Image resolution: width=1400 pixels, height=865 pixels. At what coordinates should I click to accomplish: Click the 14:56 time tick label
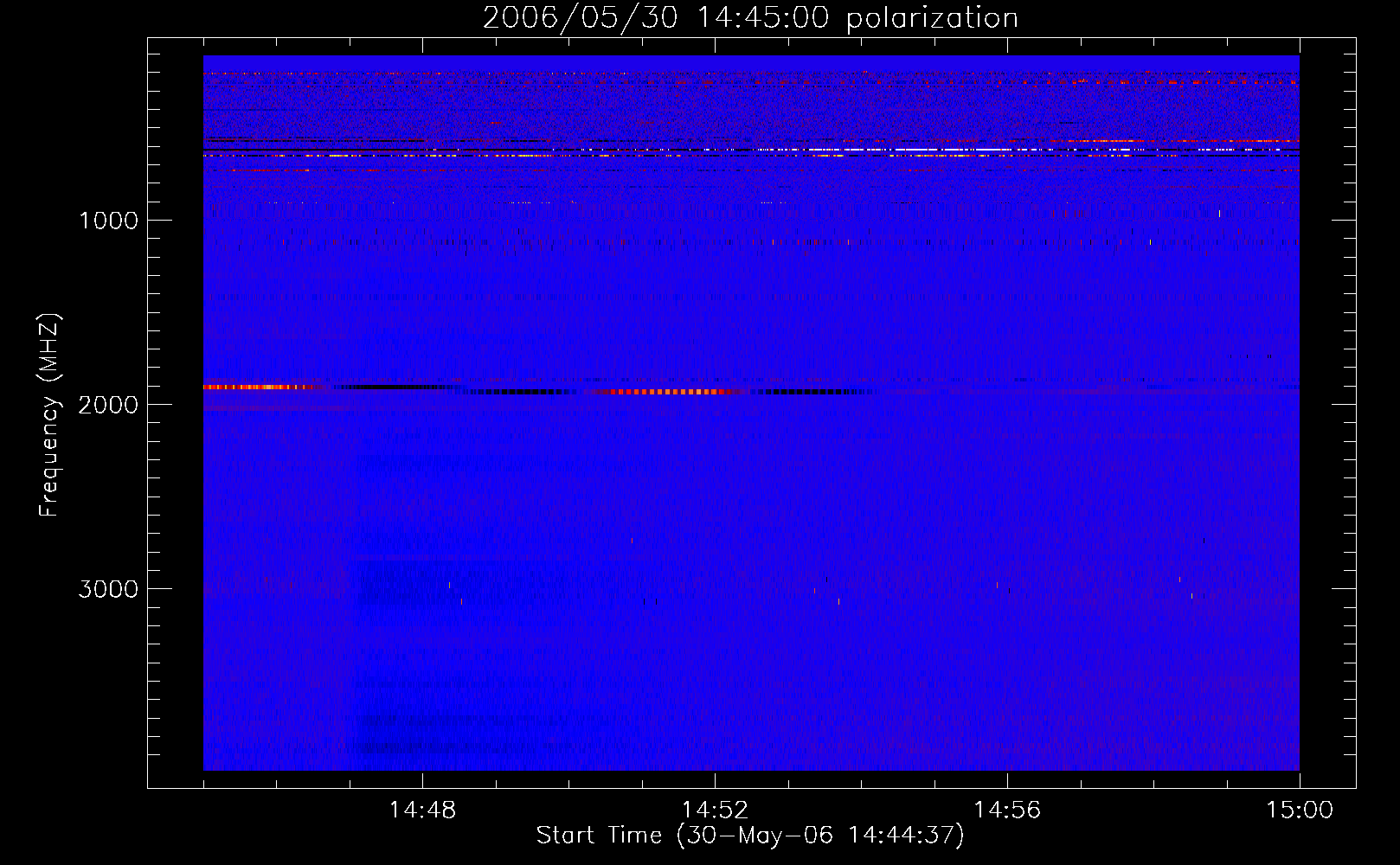[1007, 811]
